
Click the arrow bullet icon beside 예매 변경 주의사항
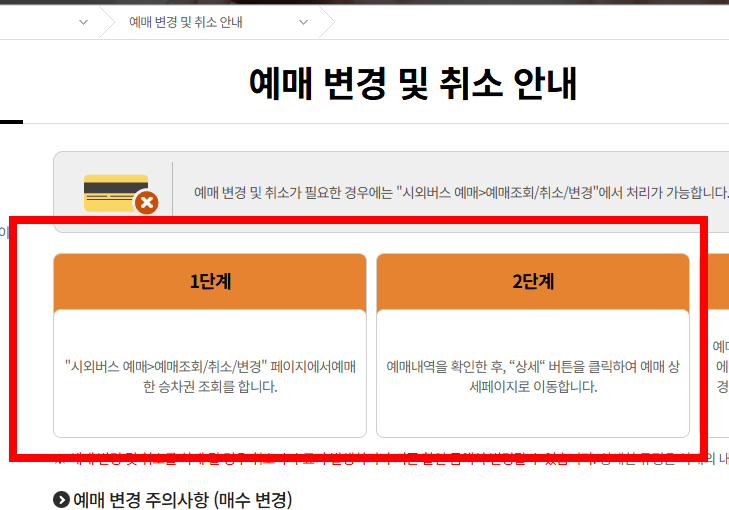tap(61, 500)
